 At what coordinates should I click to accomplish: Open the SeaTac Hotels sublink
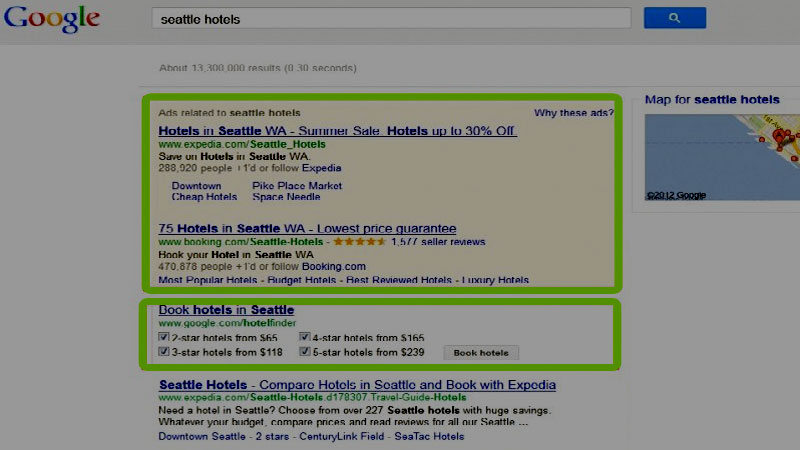click(x=429, y=437)
